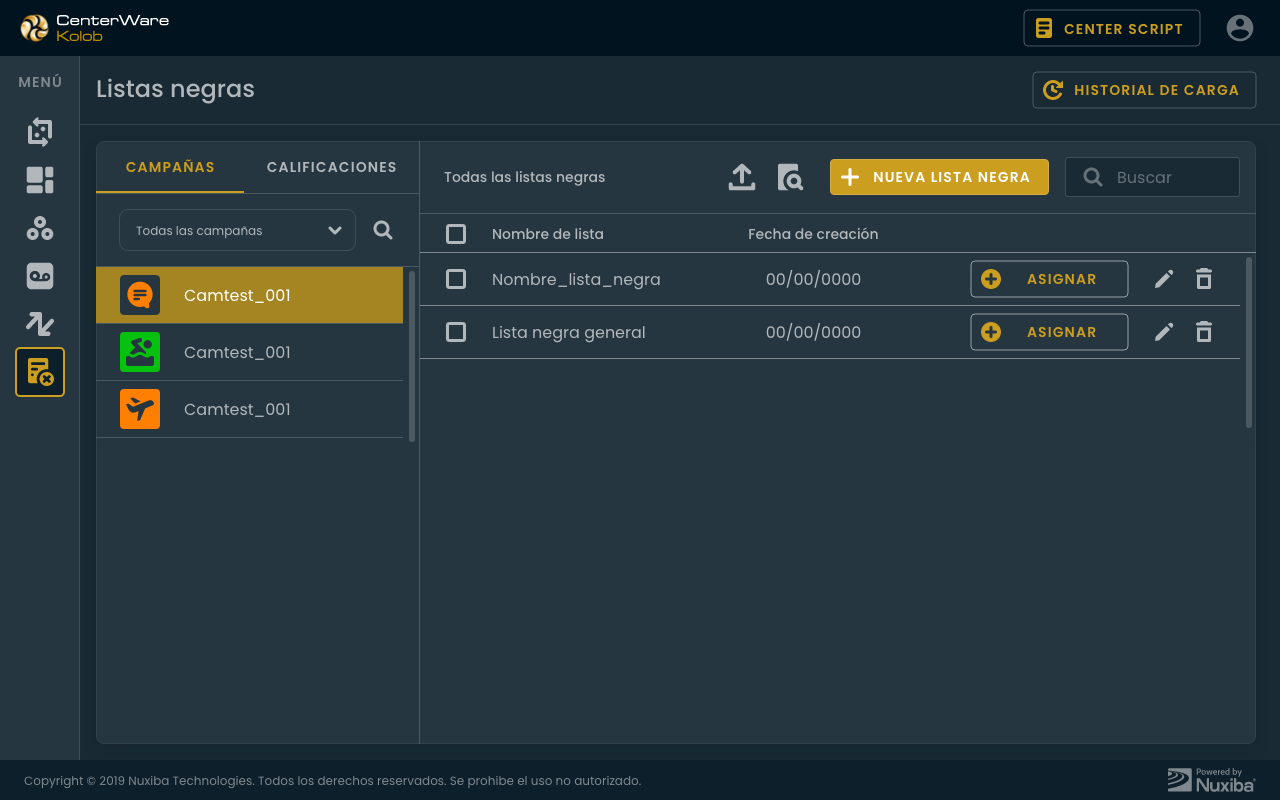Select Camtest_001 campaign with airplane icon

tap(249, 409)
